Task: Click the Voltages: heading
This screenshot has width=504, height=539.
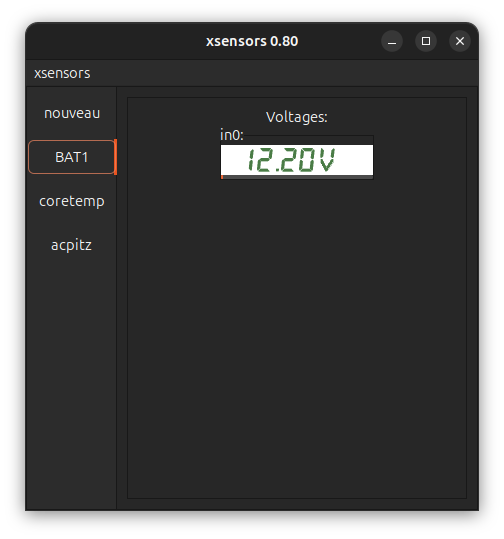Action: click(x=297, y=117)
